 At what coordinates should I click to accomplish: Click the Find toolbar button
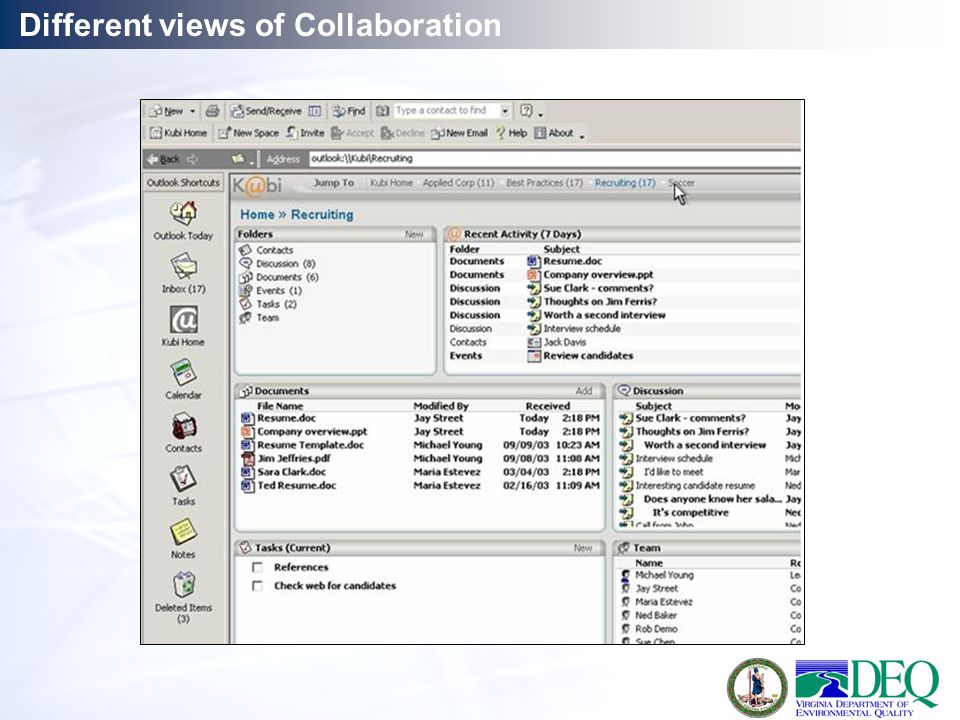pyautogui.click(x=349, y=111)
